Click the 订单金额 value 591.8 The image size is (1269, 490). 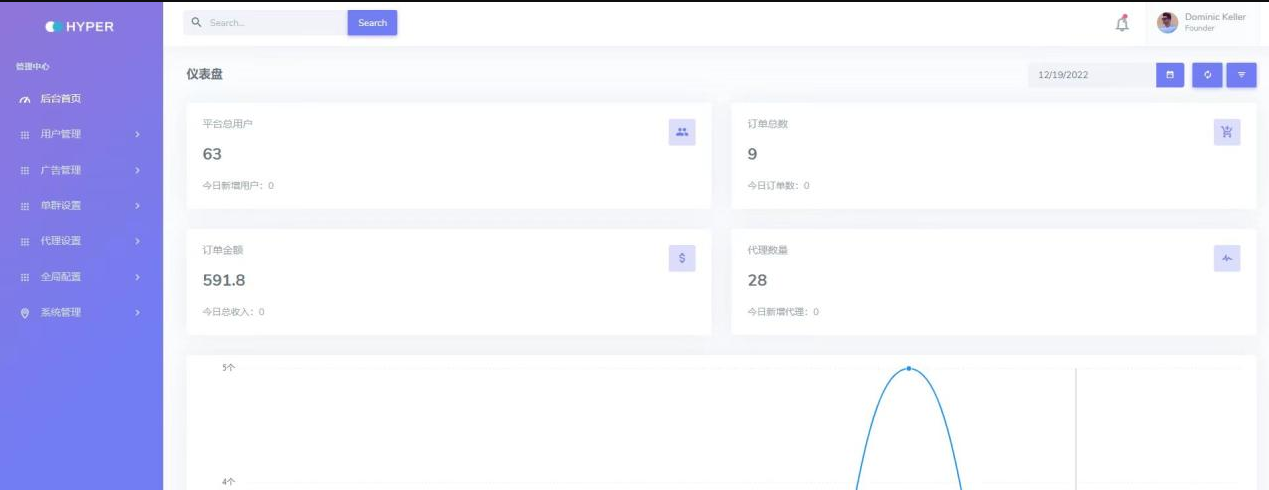224,280
